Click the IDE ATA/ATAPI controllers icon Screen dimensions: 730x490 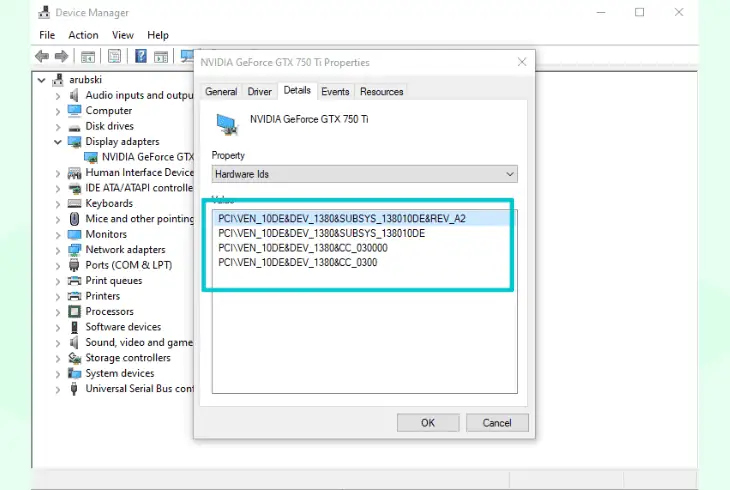[x=74, y=188]
